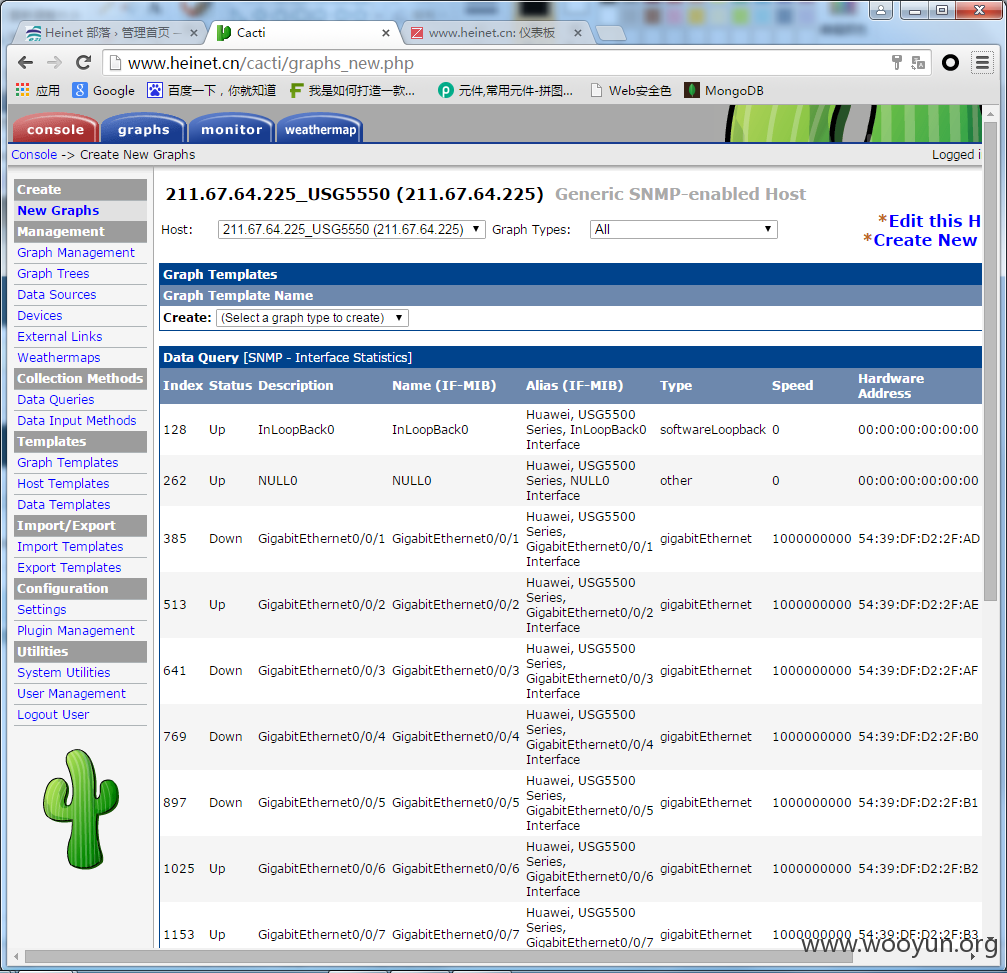Open Devices in sidebar

[x=40, y=315]
